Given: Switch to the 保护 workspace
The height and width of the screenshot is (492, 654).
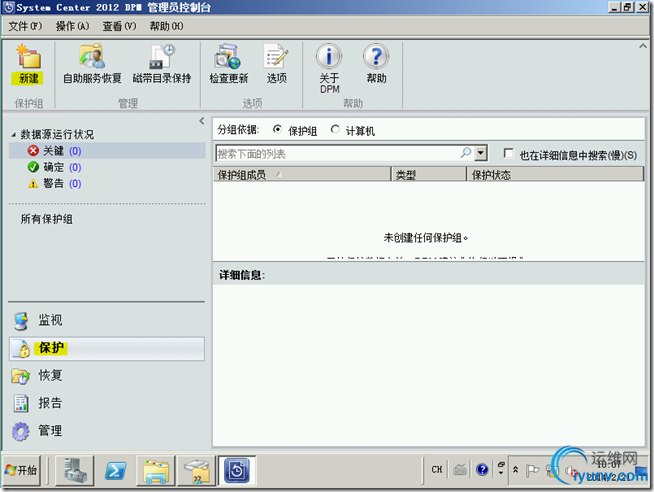Looking at the screenshot, I should tap(106, 348).
